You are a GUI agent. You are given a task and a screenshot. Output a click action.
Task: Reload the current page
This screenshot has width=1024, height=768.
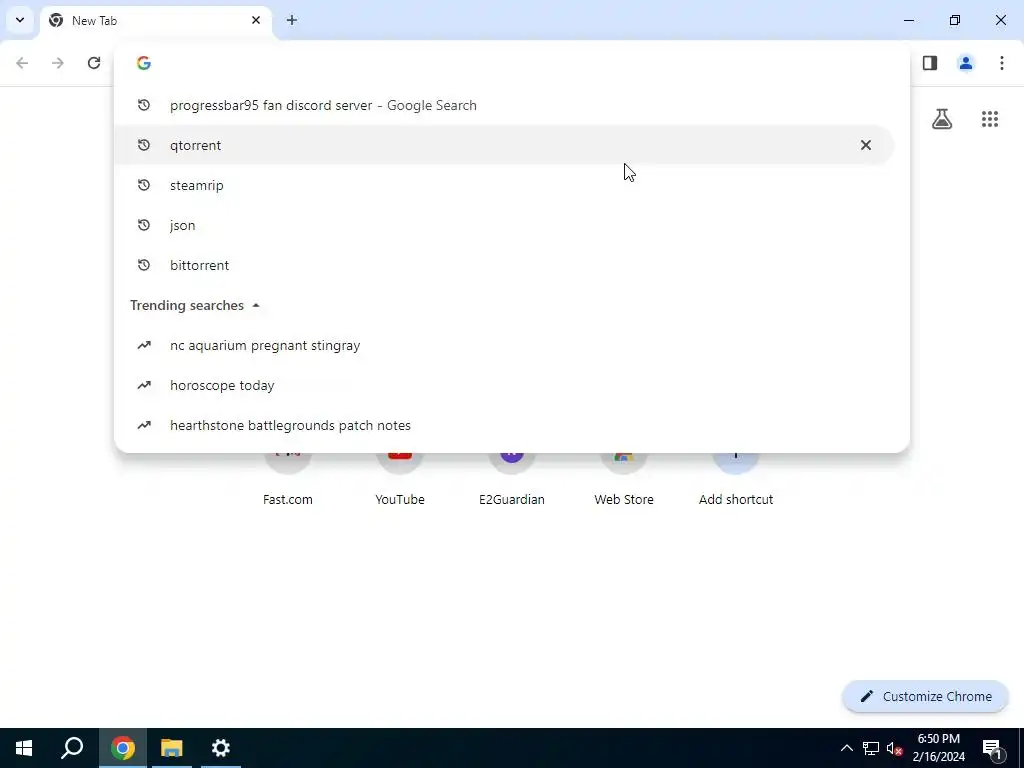(x=94, y=63)
